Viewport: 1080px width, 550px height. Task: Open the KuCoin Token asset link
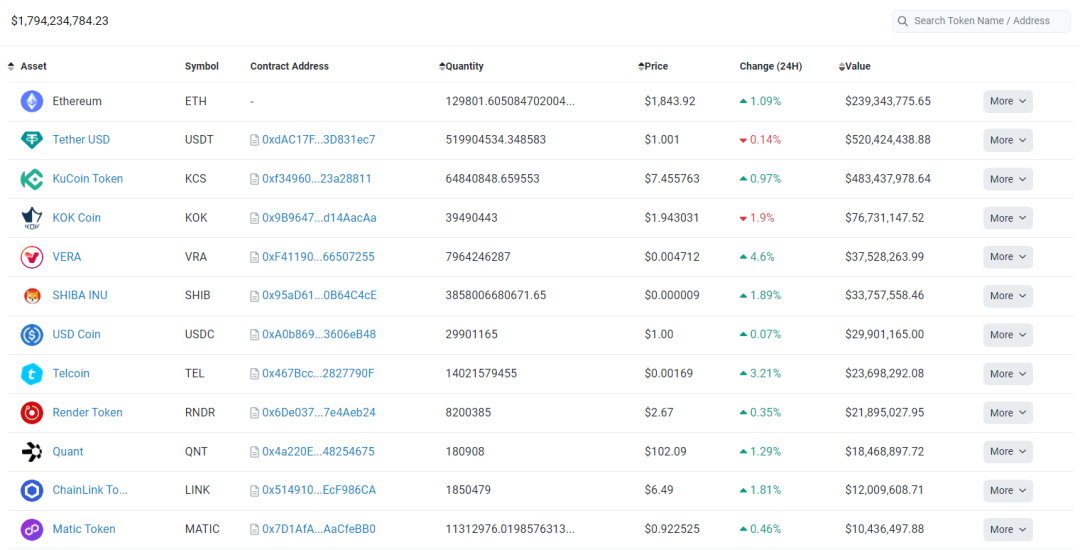click(x=87, y=179)
